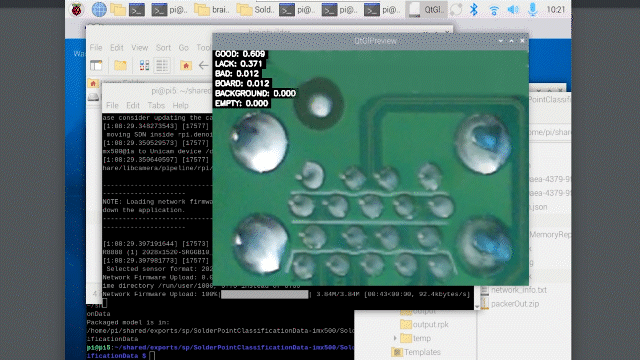Open the file manager Sort menu
The height and width of the screenshot is (360, 640).
163,48
